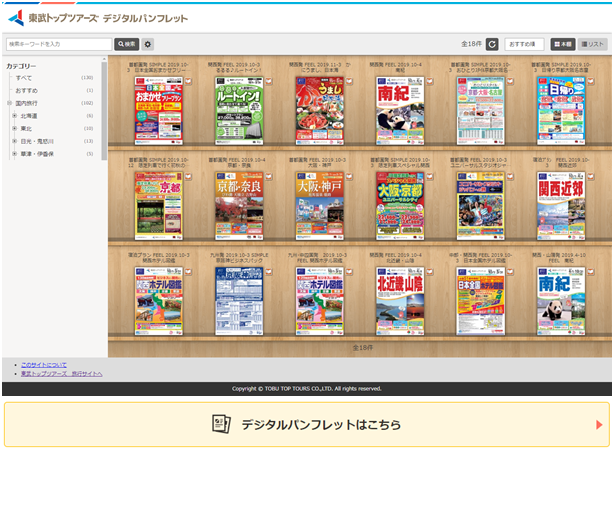Click the カテゴリー heading
The image size is (614, 511).
[x=21, y=66]
